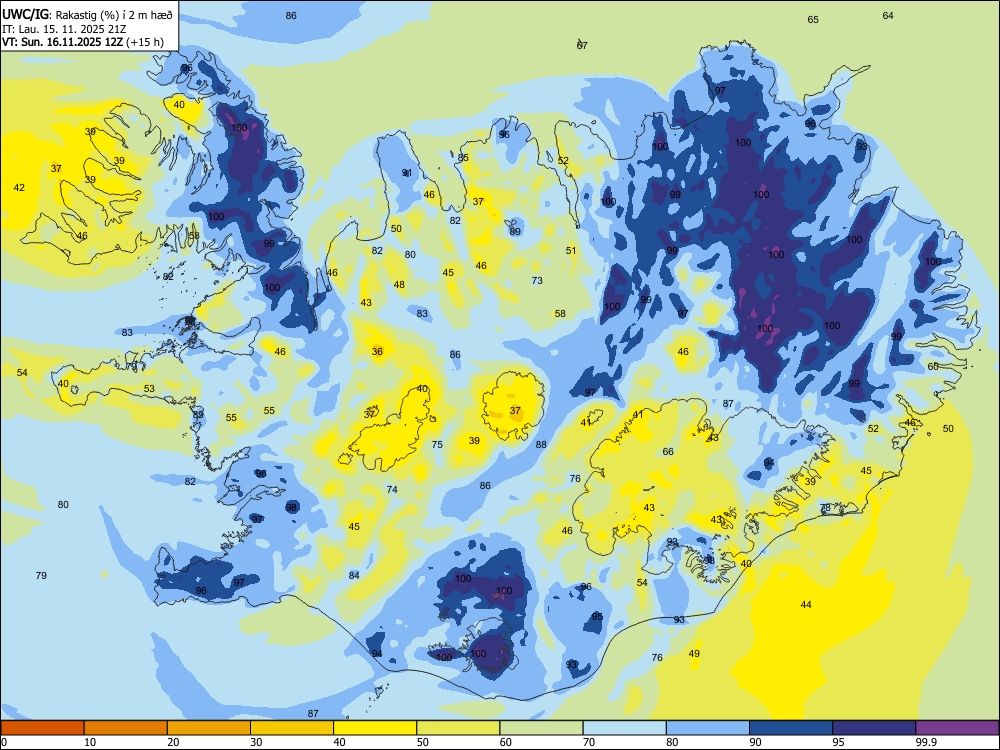This screenshot has width=1000, height=750.
Task: Click the legend tick label '70'
Action: 589,742
